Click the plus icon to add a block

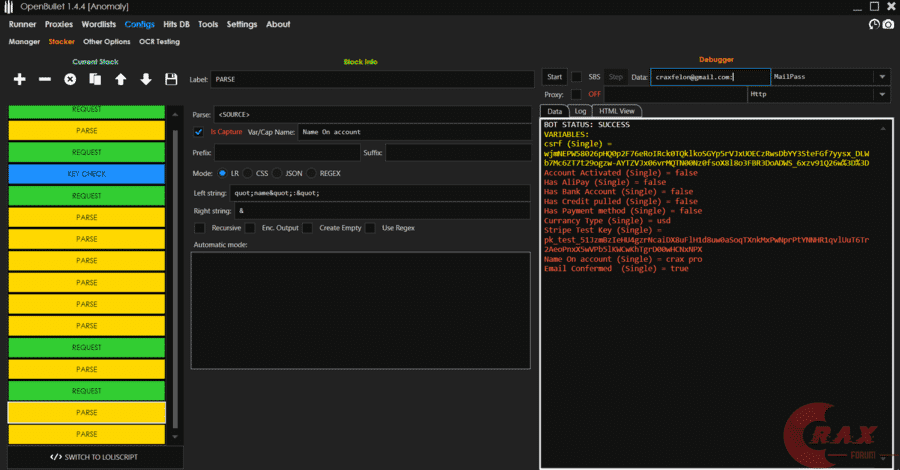click(x=20, y=79)
